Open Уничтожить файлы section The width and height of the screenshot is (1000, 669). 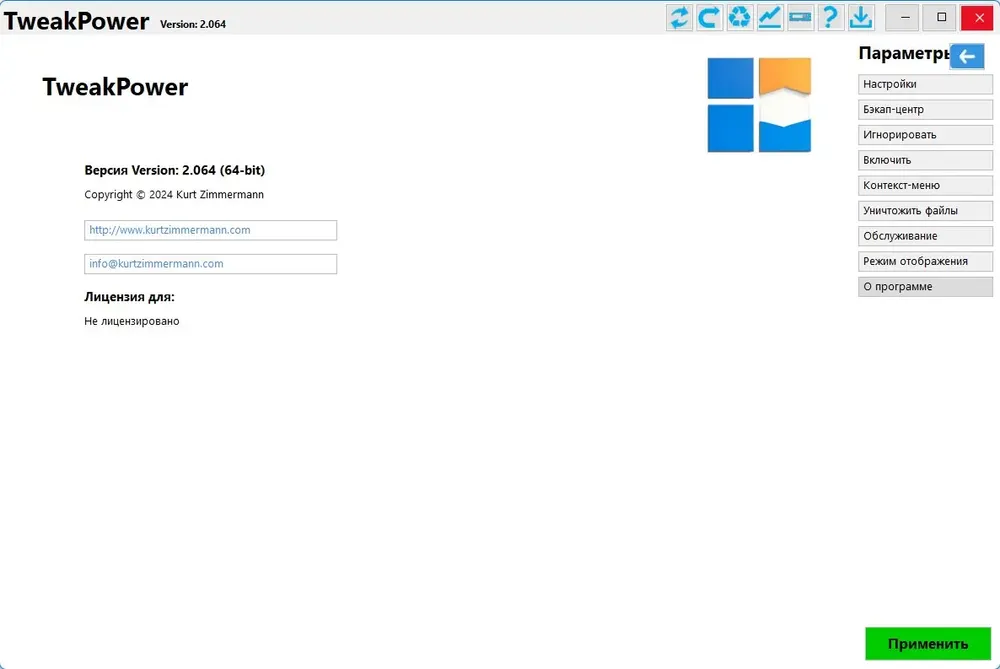pos(925,210)
